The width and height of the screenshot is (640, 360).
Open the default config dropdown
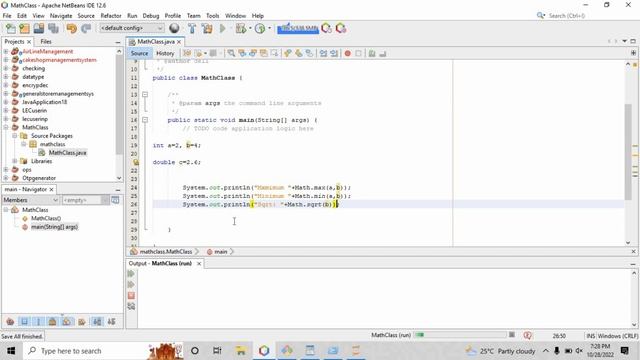tap(131, 28)
